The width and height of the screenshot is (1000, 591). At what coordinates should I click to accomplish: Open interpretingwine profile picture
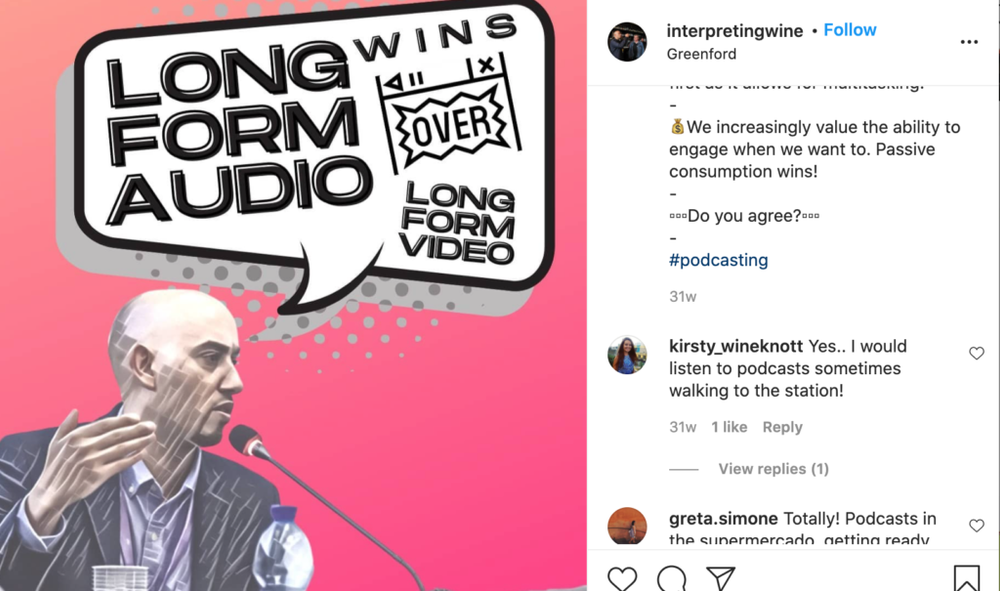coord(627,42)
